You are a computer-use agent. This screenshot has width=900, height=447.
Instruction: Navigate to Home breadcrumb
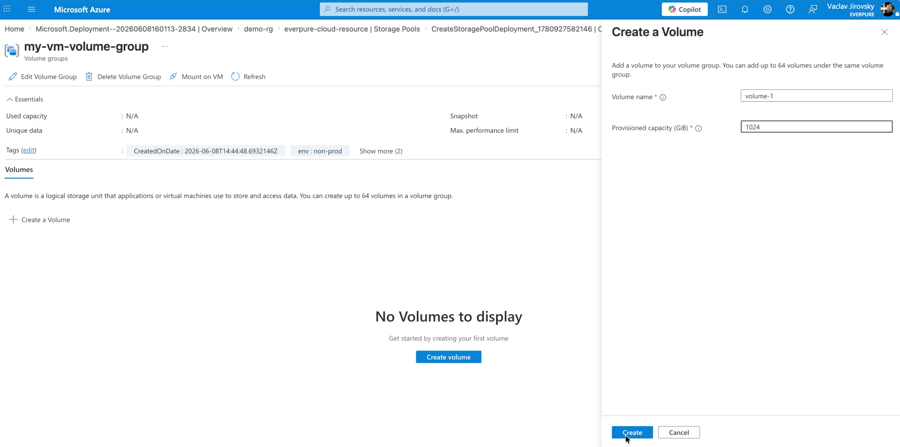[14, 29]
